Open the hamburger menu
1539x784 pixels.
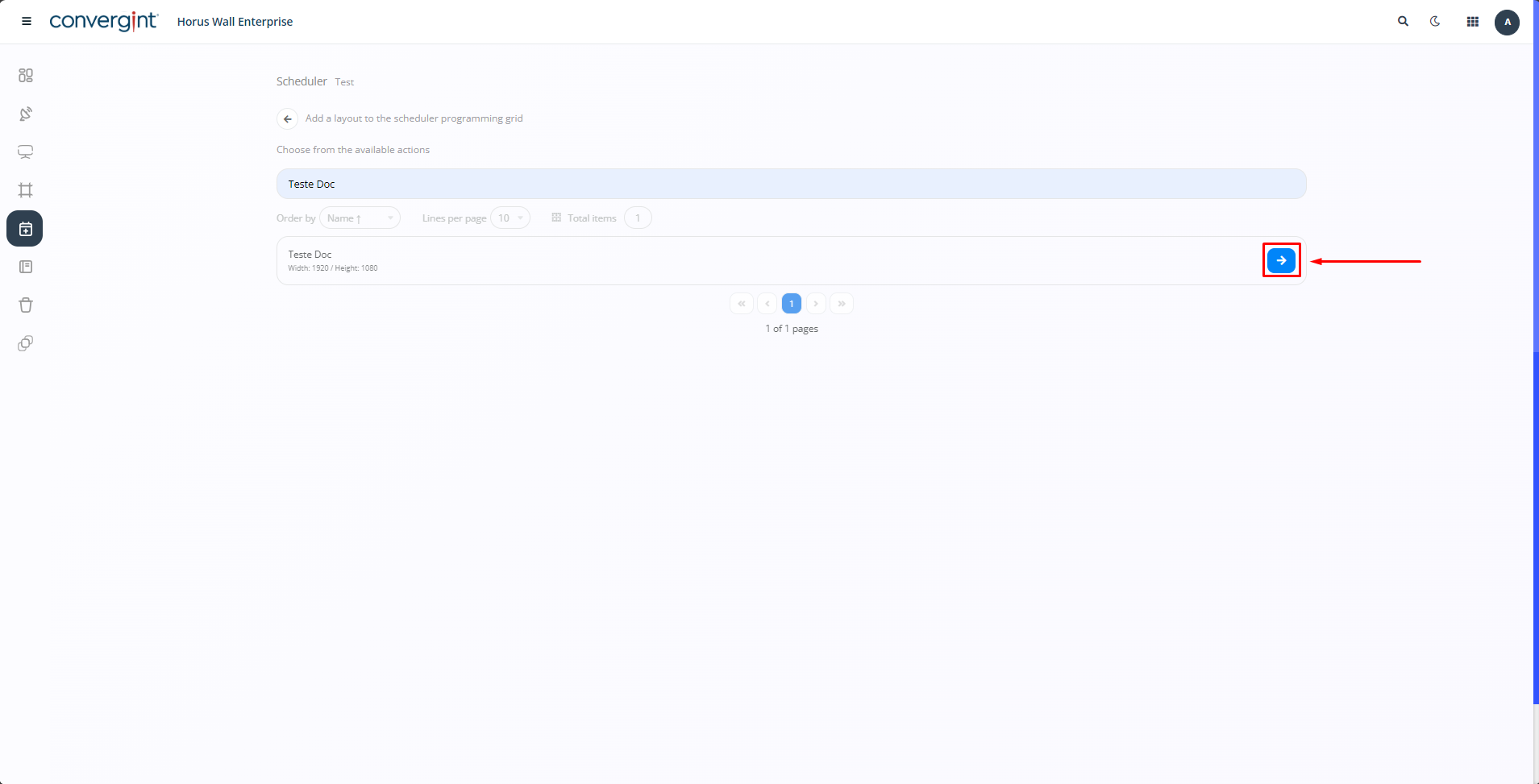click(27, 22)
